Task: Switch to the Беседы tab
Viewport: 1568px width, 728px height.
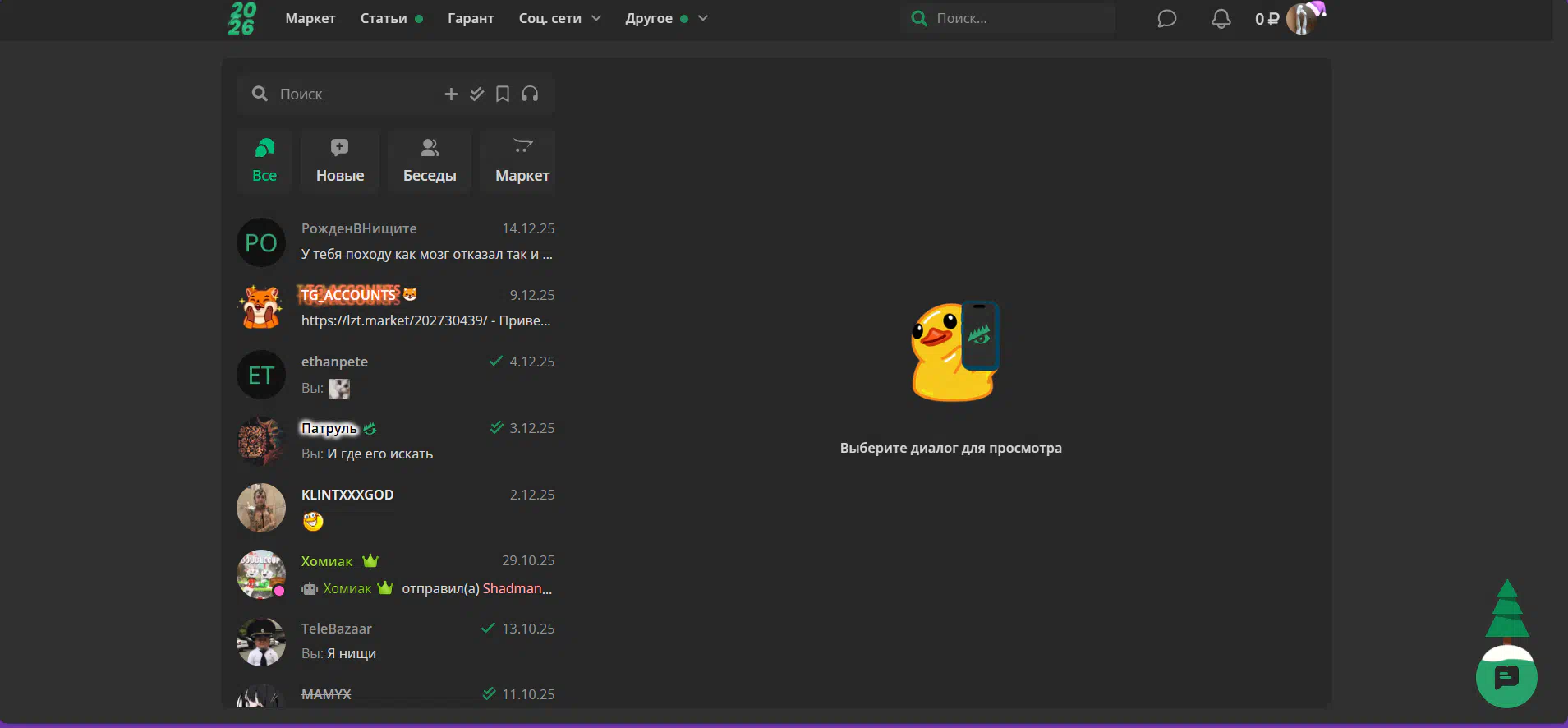Action: click(430, 161)
